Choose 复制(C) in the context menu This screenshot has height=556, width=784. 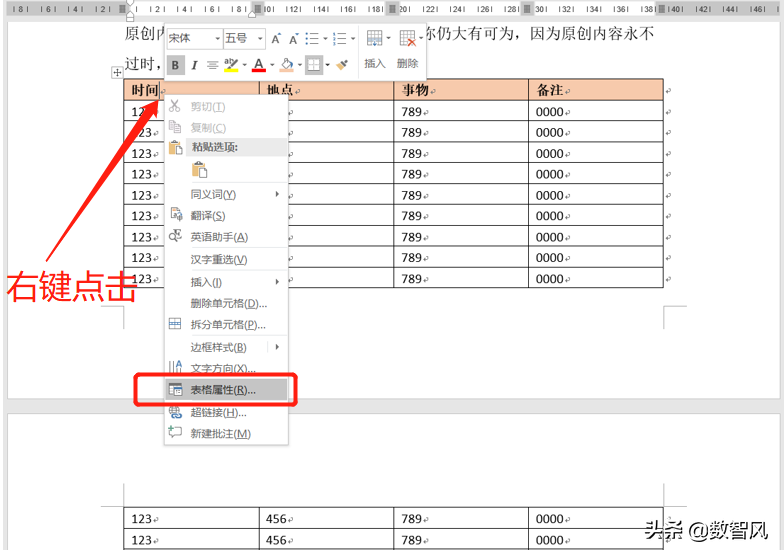pos(226,128)
